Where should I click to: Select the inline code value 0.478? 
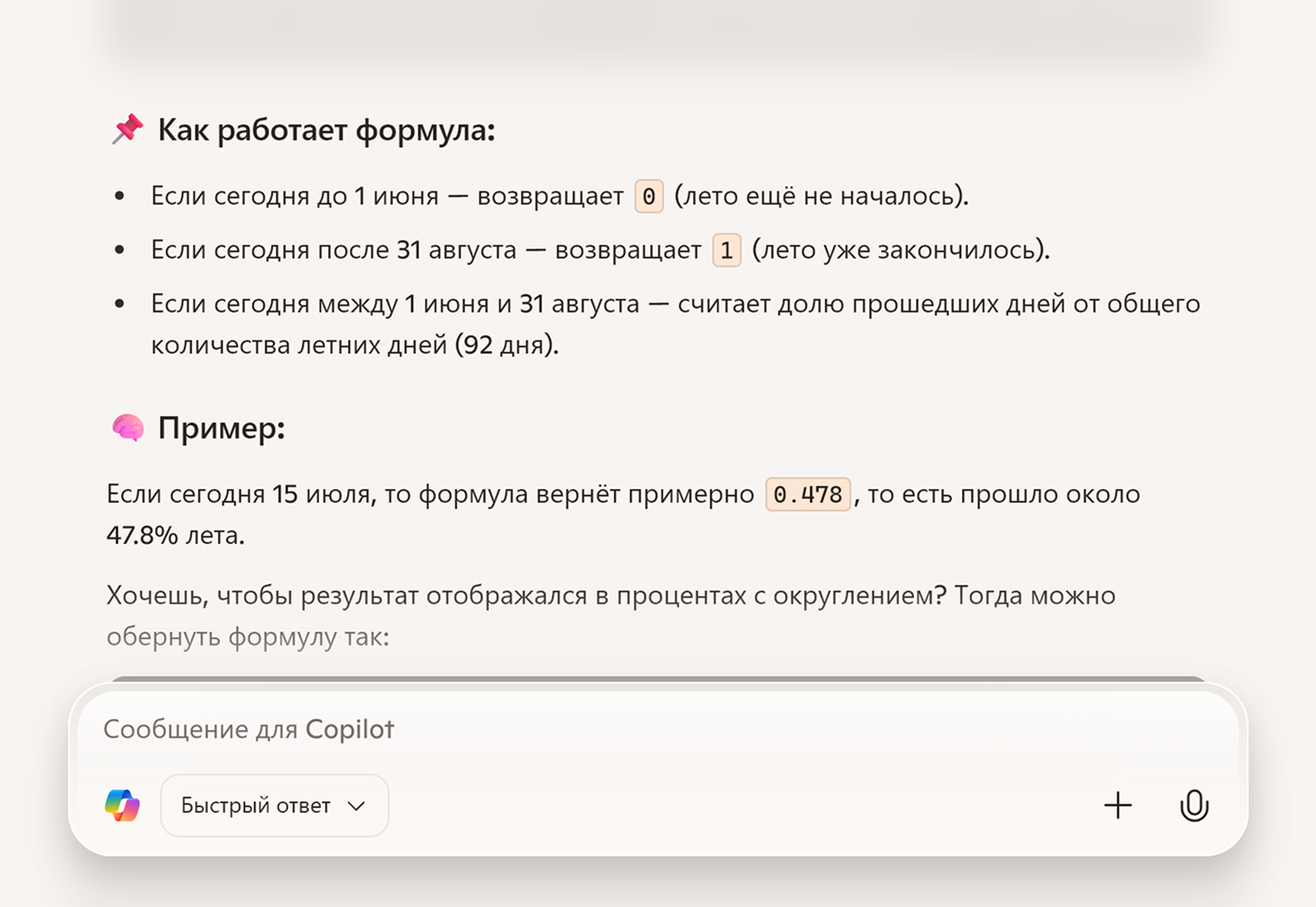click(x=808, y=494)
